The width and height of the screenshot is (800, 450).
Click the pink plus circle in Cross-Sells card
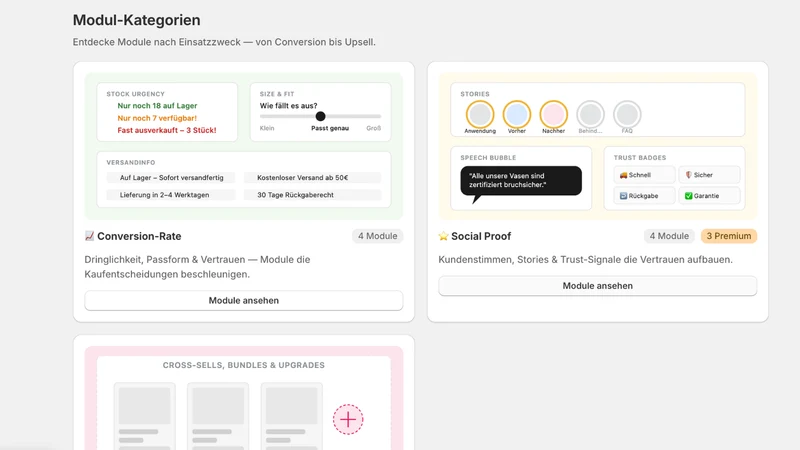click(348, 419)
